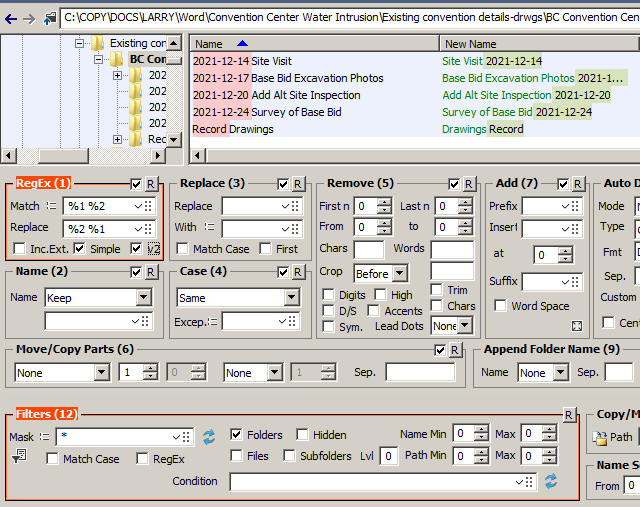
Task: Open the Filters Mask list icon
Action: (44, 437)
